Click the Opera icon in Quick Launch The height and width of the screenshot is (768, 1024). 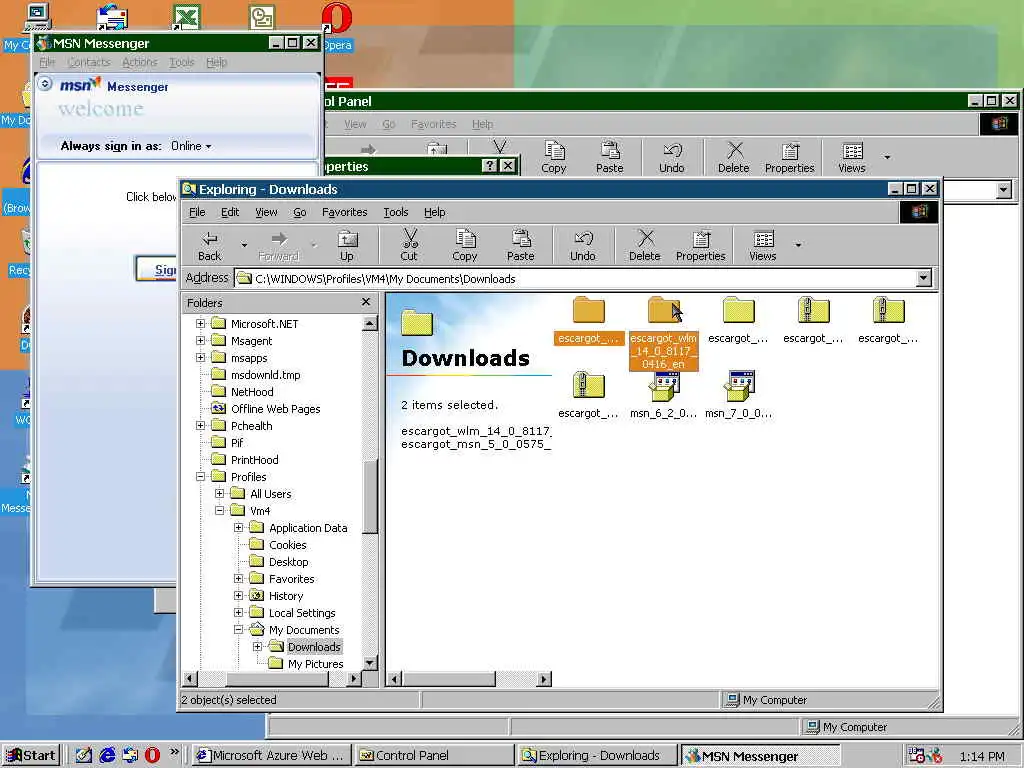[x=152, y=755]
